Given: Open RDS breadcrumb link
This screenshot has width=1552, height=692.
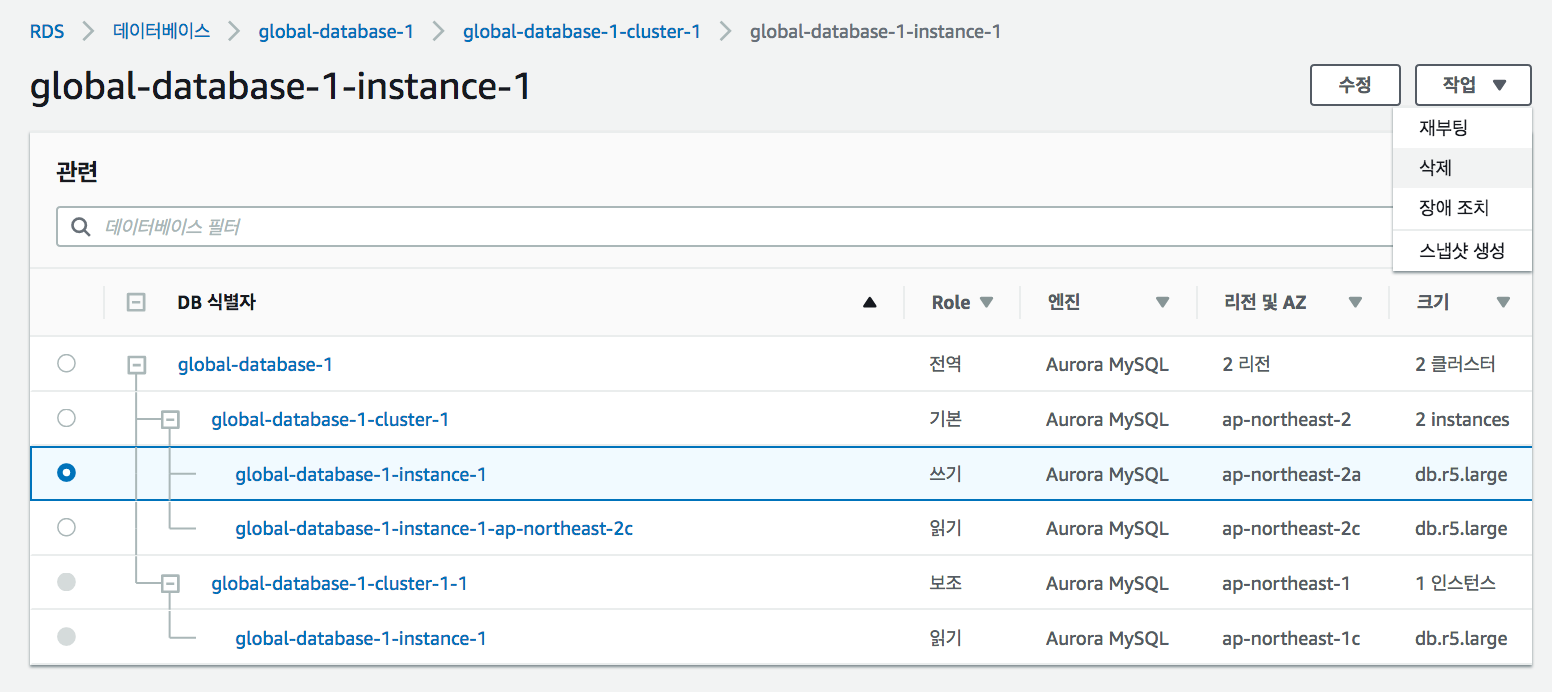Looking at the screenshot, I should 47,31.
